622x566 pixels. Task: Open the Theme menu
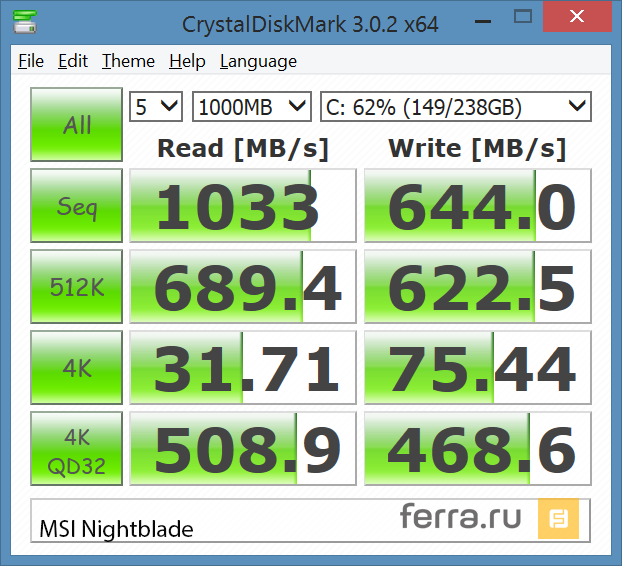tap(128, 61)
